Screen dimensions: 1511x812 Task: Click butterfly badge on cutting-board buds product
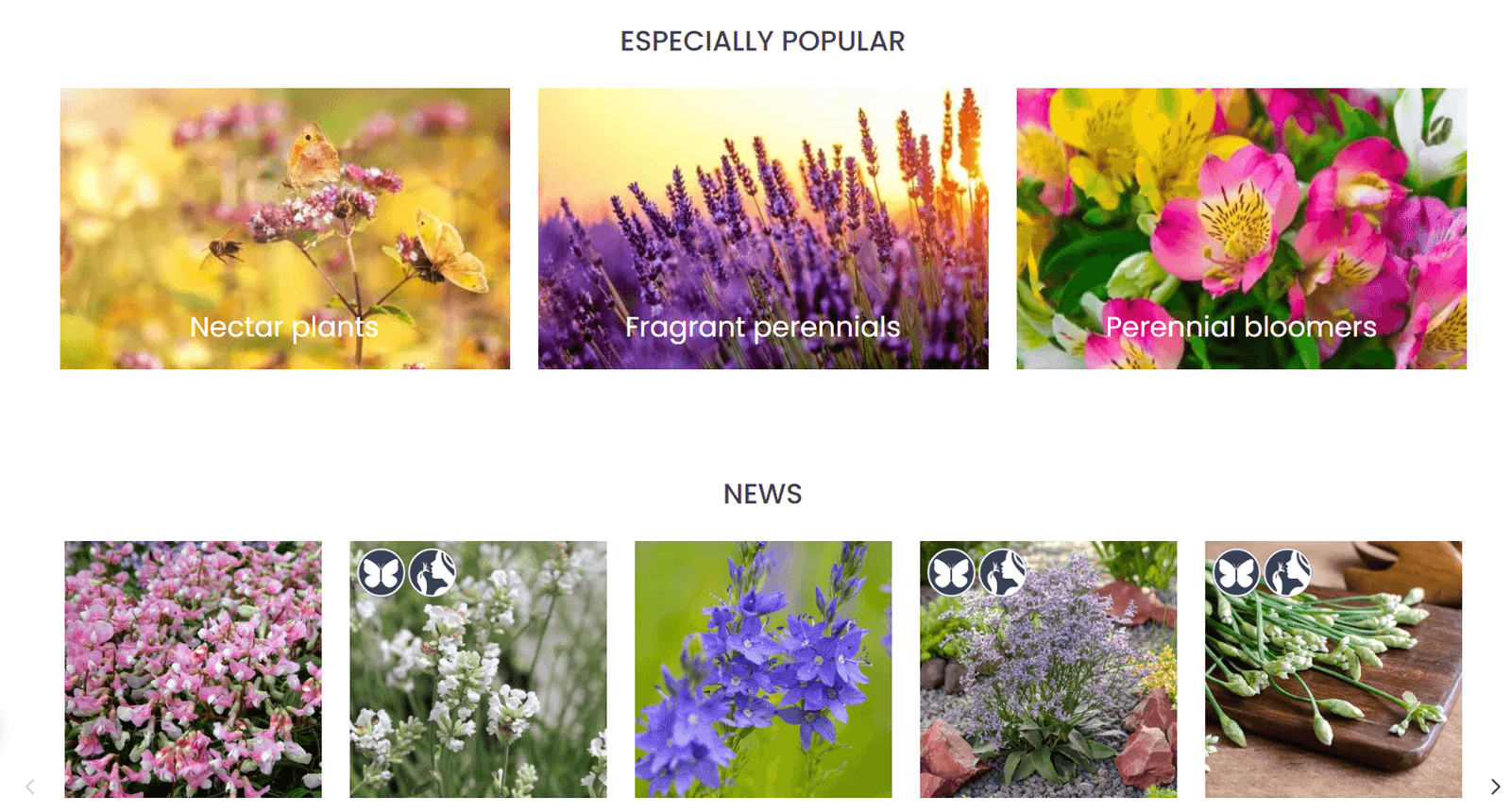1237,572
